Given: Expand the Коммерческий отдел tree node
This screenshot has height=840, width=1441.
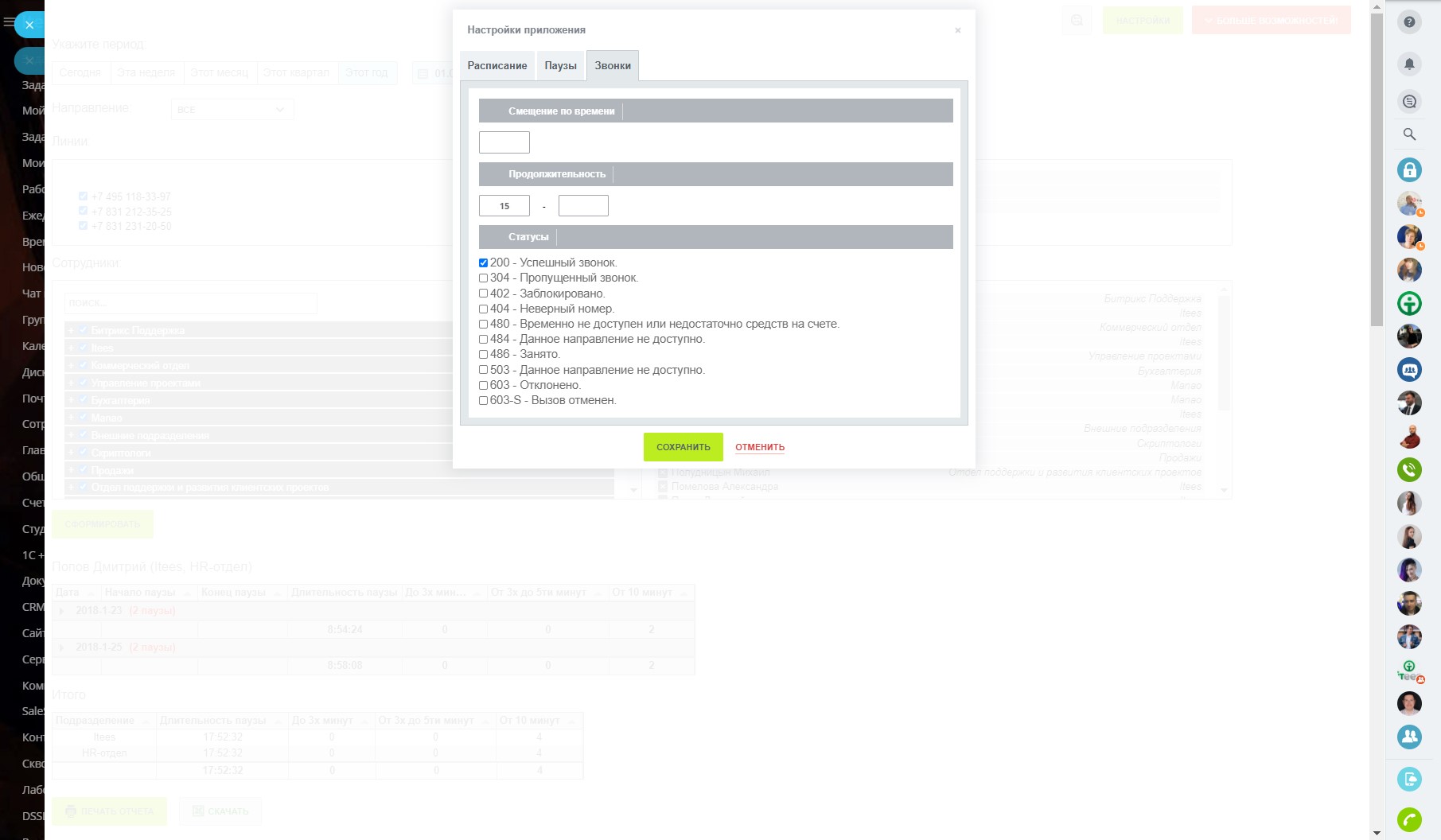Looking at the screenshot, I should [71, 365].
